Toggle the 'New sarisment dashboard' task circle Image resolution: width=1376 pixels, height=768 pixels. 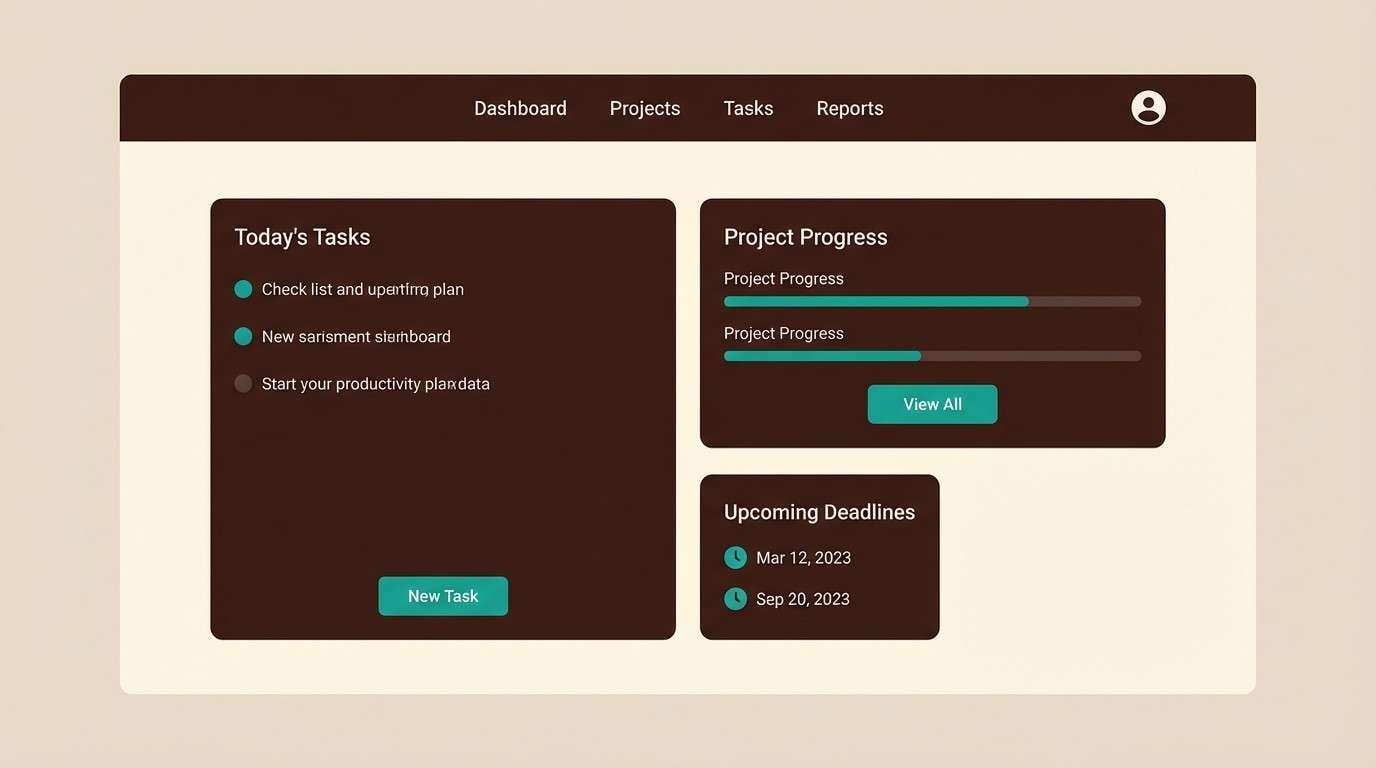tap(243, 336)
